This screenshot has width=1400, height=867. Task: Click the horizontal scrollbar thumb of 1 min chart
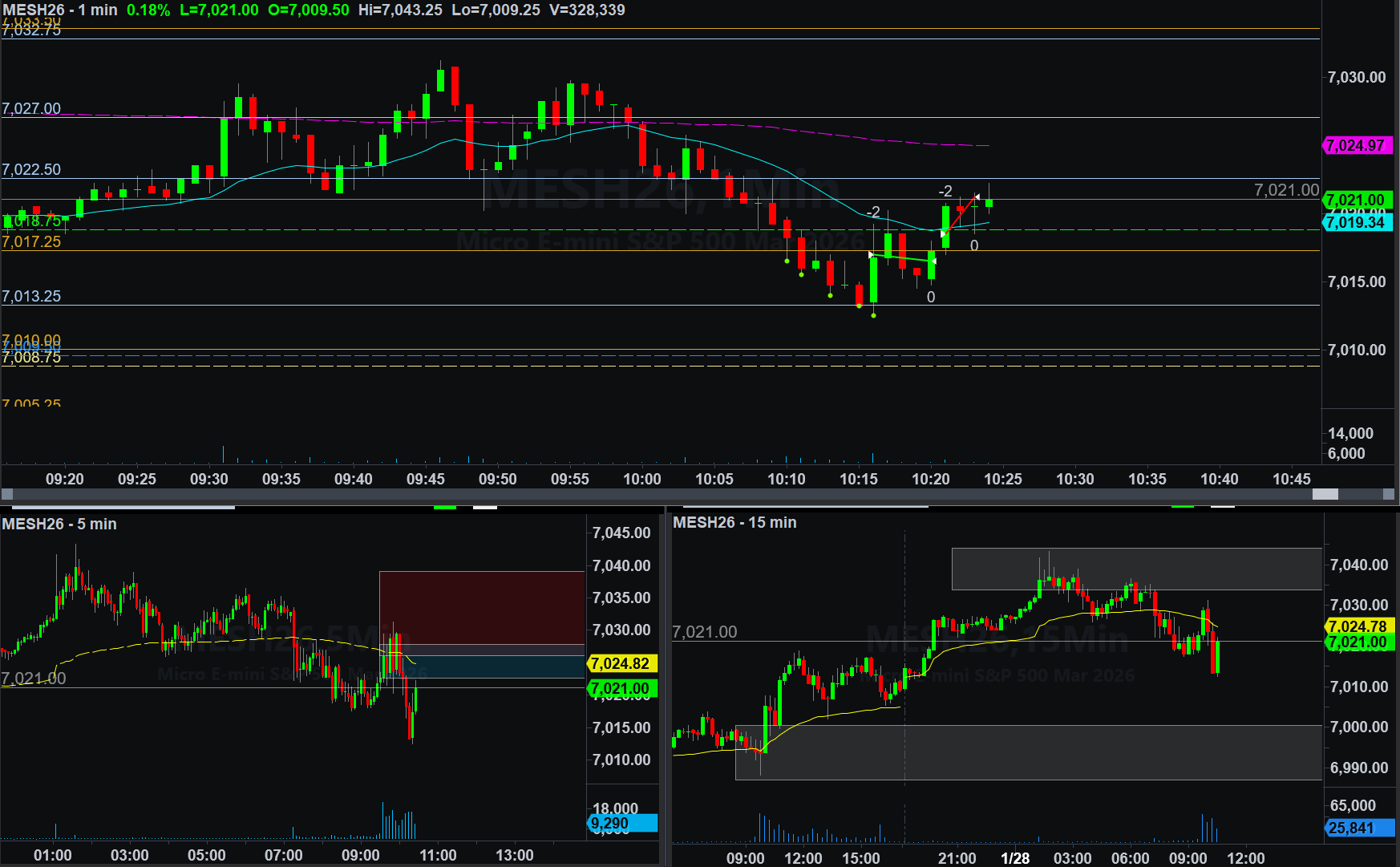click(1325, 494)
